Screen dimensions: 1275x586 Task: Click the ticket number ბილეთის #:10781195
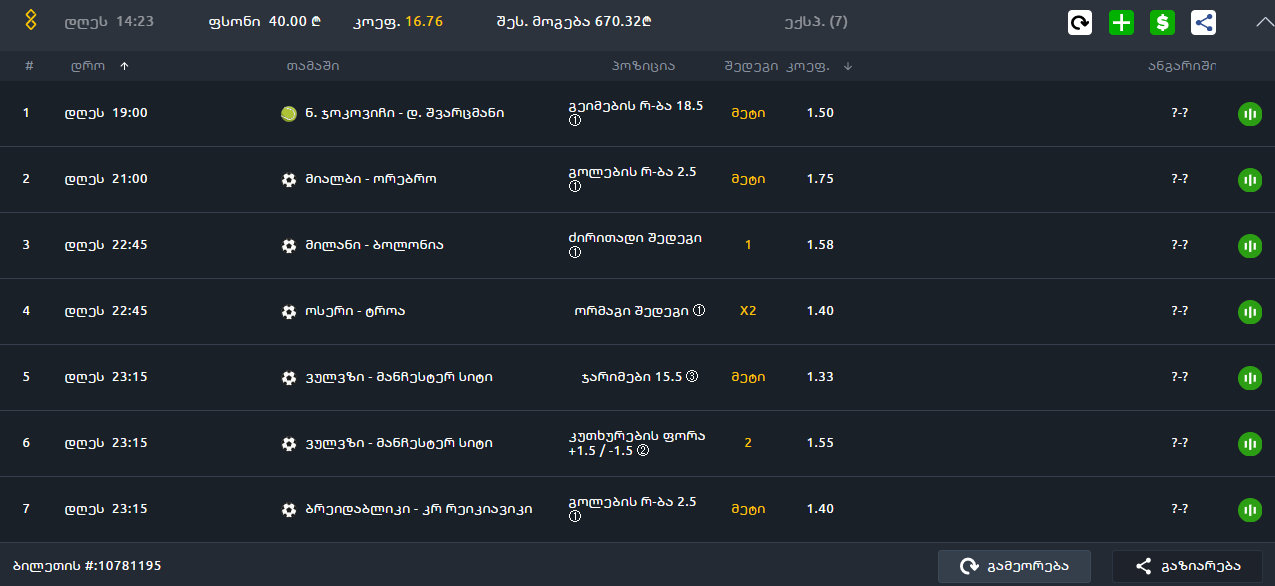tap(87, 566)
